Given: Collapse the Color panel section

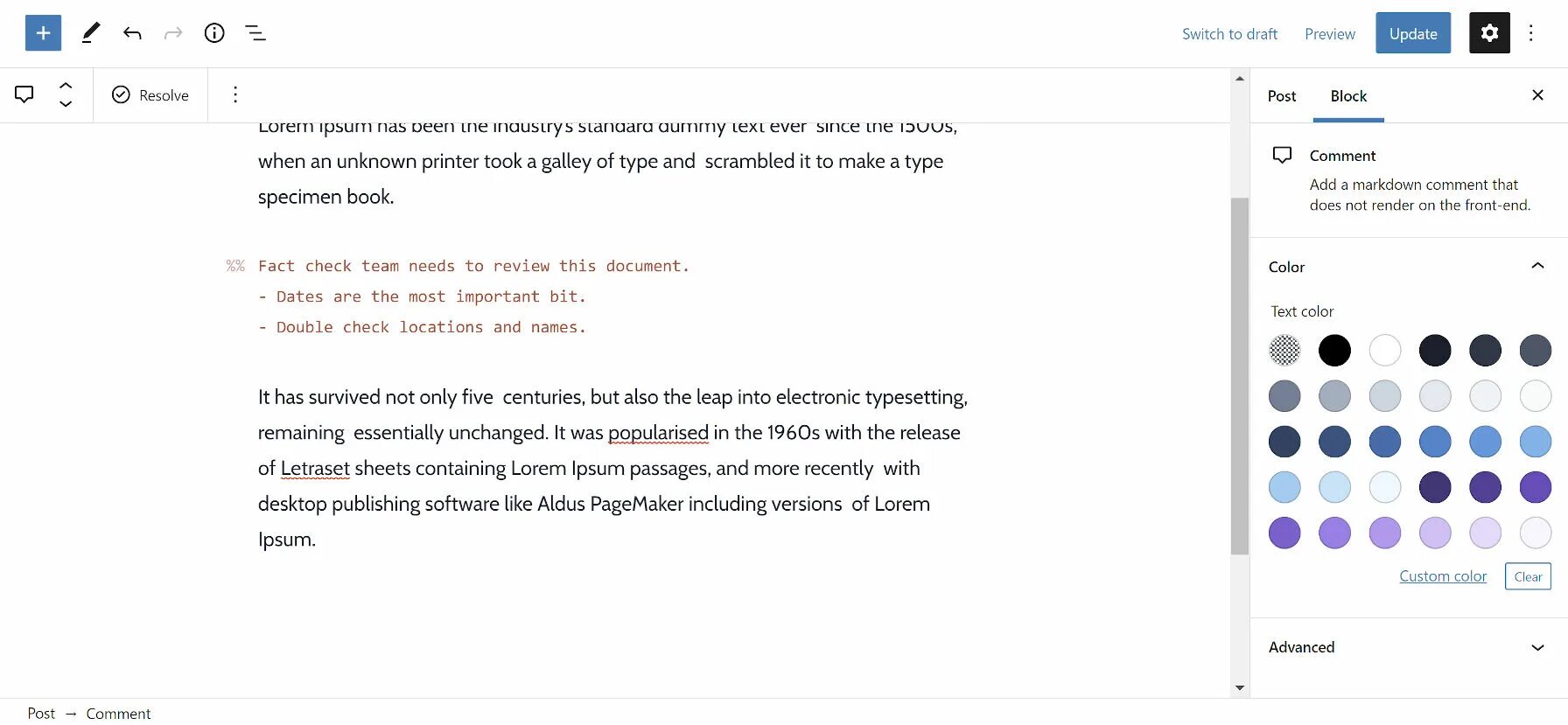Looking at the screenshot, I should tap(1537, 267).
